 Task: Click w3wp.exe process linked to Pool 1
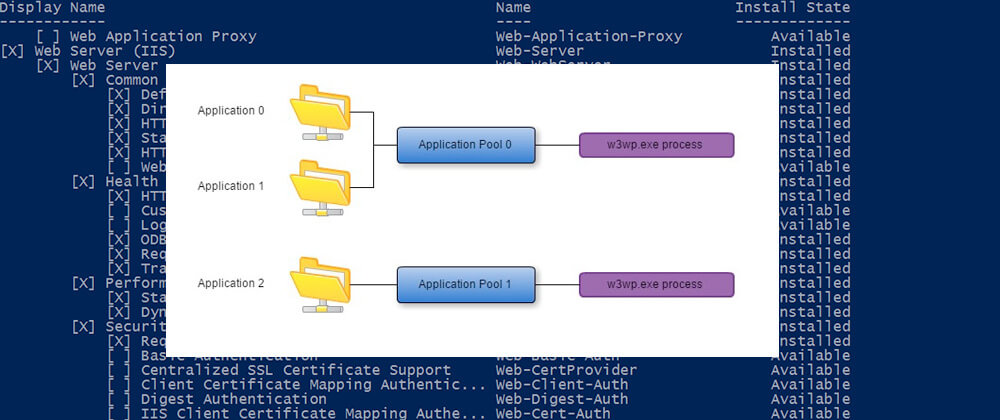(656, 284)
